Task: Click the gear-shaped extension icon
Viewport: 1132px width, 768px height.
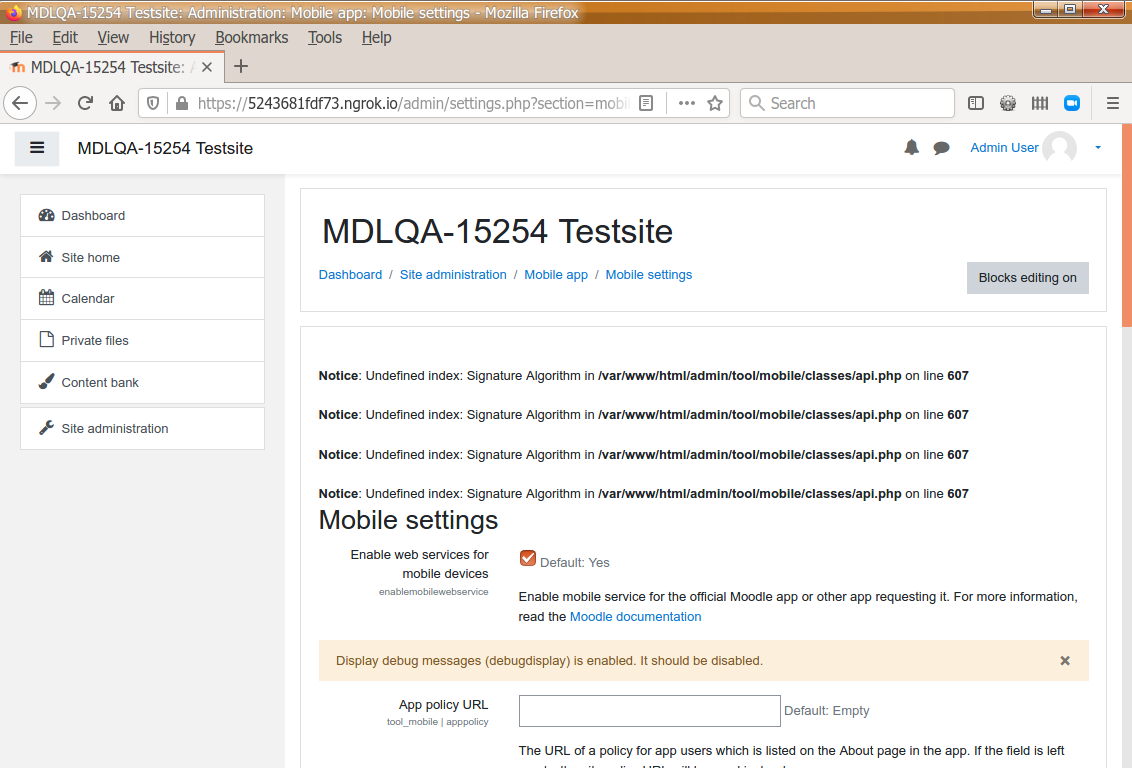Action: (1008, 103)
